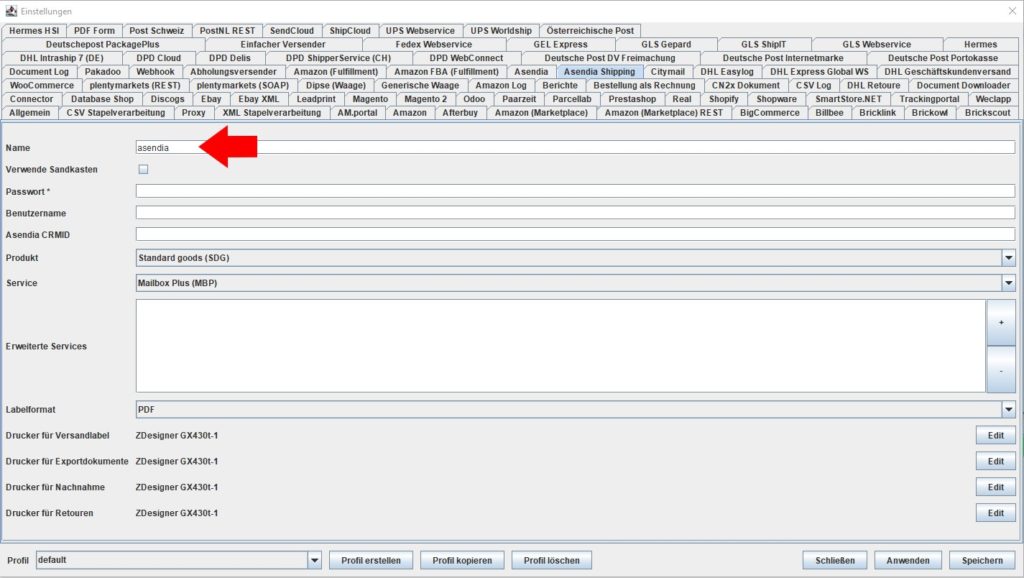Switch to UPS Webservice tab
Image resolution: width=1024 pixels, height=578 pixels.
tap(420, 31)
